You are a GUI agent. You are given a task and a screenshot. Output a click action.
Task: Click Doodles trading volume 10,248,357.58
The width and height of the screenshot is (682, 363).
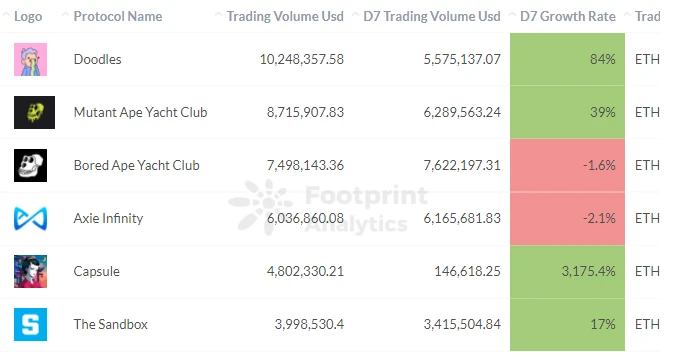coord(301,59)
